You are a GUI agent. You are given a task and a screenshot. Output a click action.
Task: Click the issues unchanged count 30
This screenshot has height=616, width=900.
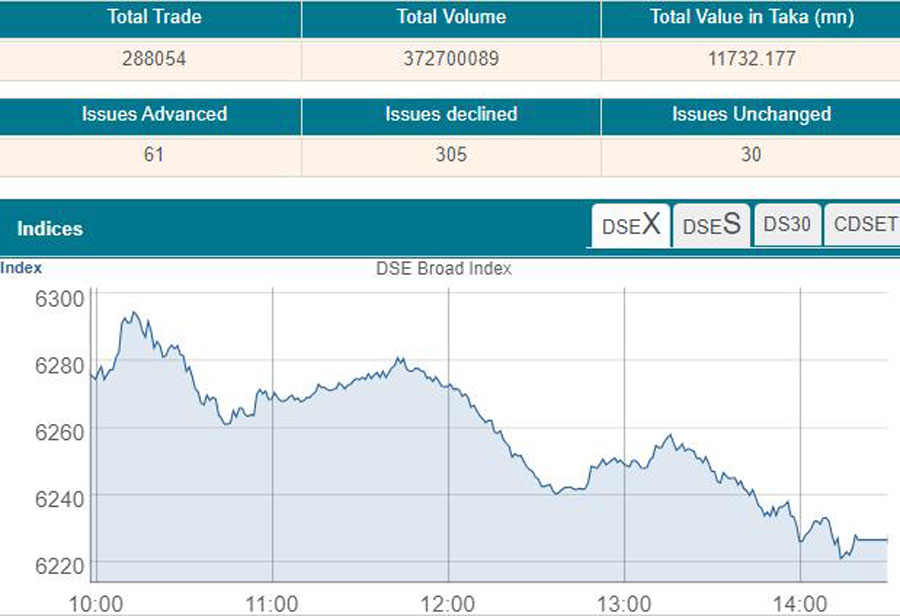click(751, 155)
